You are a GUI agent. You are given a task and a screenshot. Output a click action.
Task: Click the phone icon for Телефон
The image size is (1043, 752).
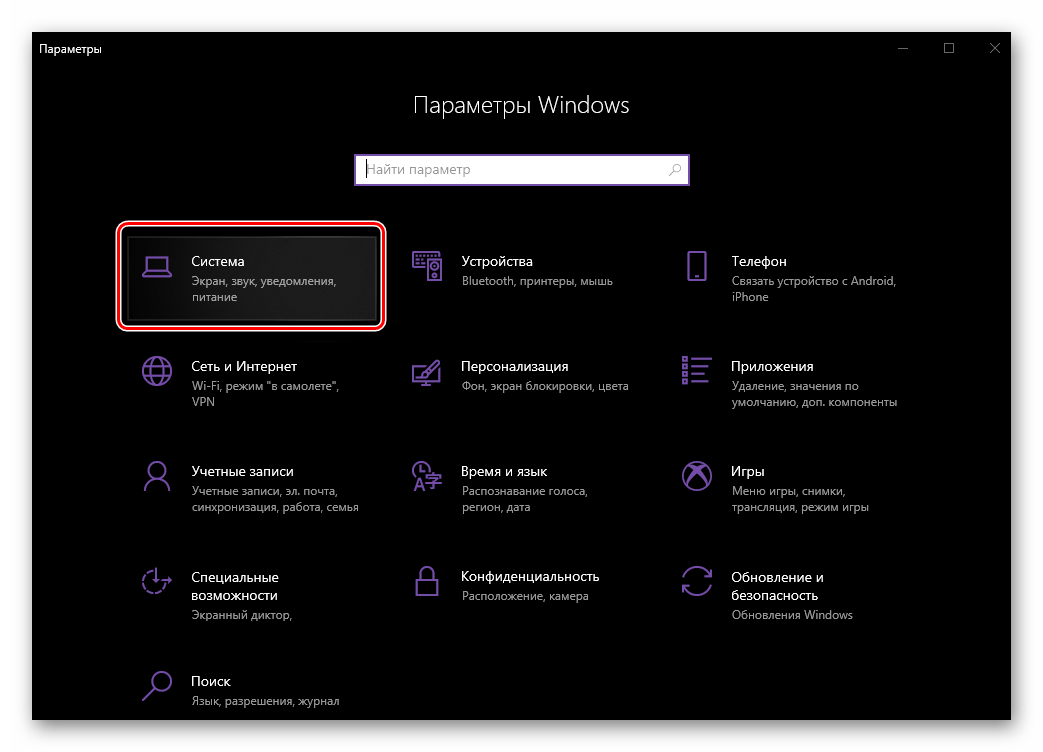696,266
